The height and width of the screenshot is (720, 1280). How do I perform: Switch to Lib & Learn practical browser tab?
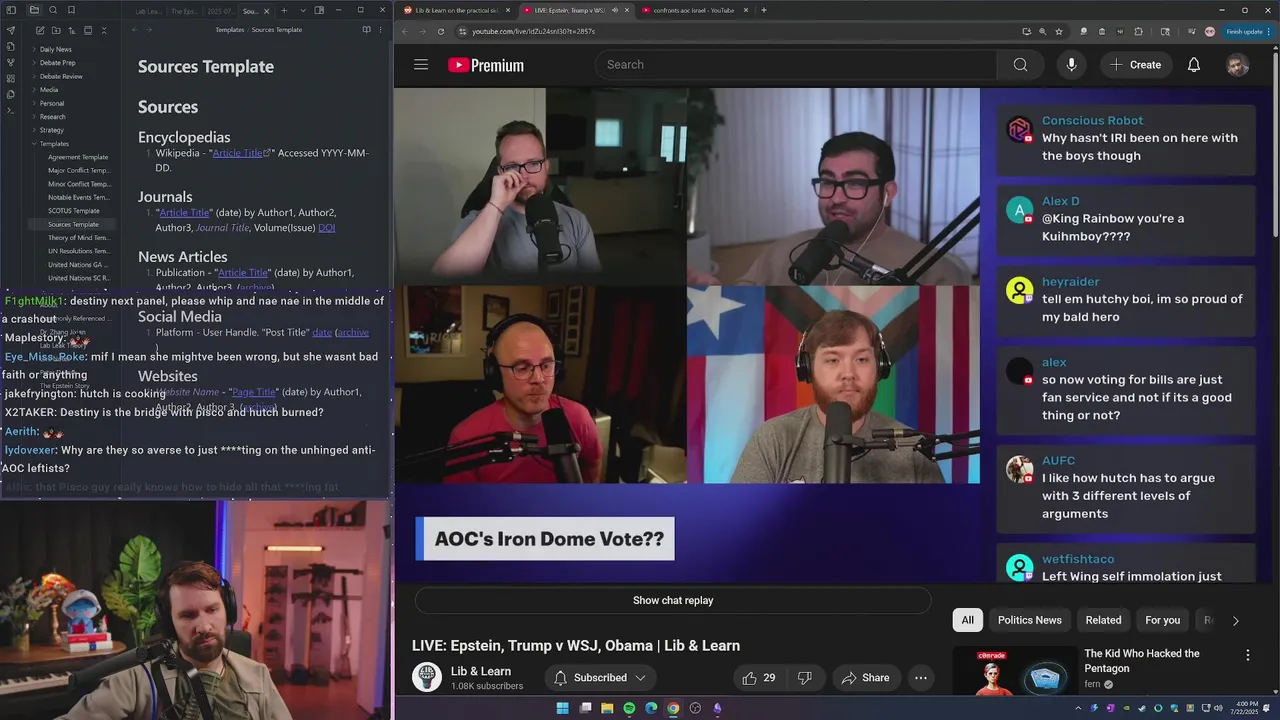coord(457,10)
